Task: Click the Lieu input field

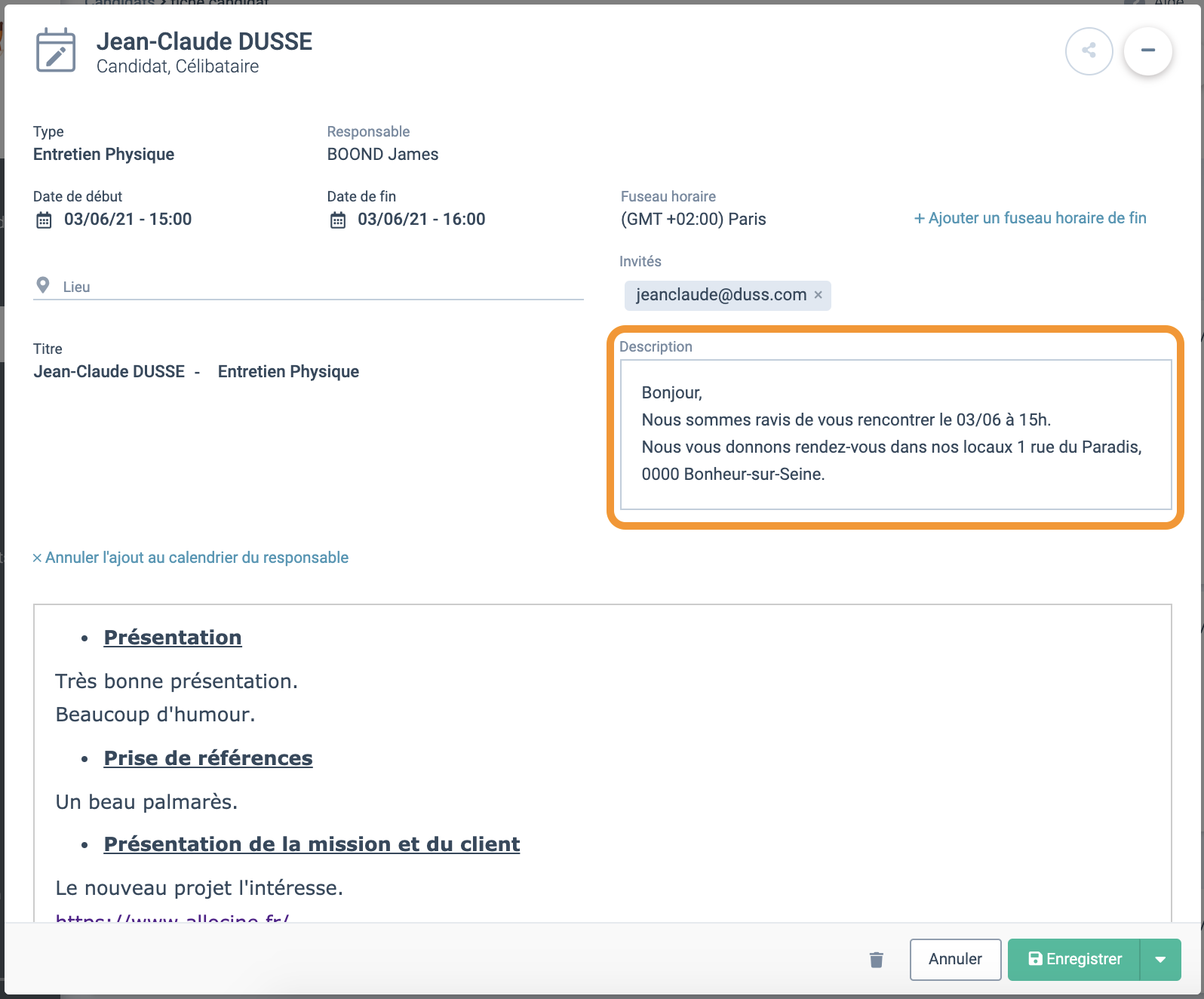Action: tap(309, 287)
